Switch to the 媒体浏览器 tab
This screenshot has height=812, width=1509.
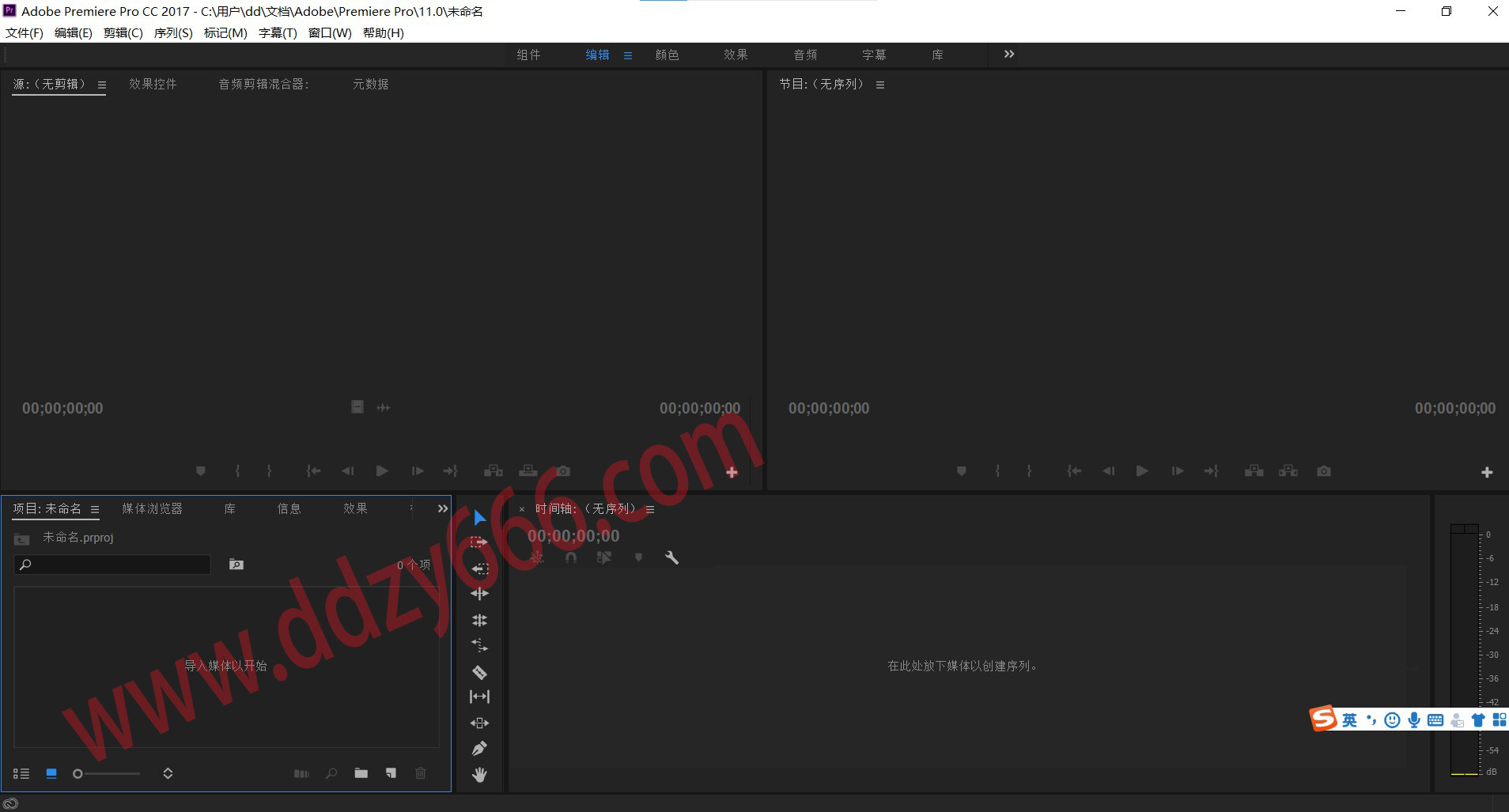[x=152, y=508]
